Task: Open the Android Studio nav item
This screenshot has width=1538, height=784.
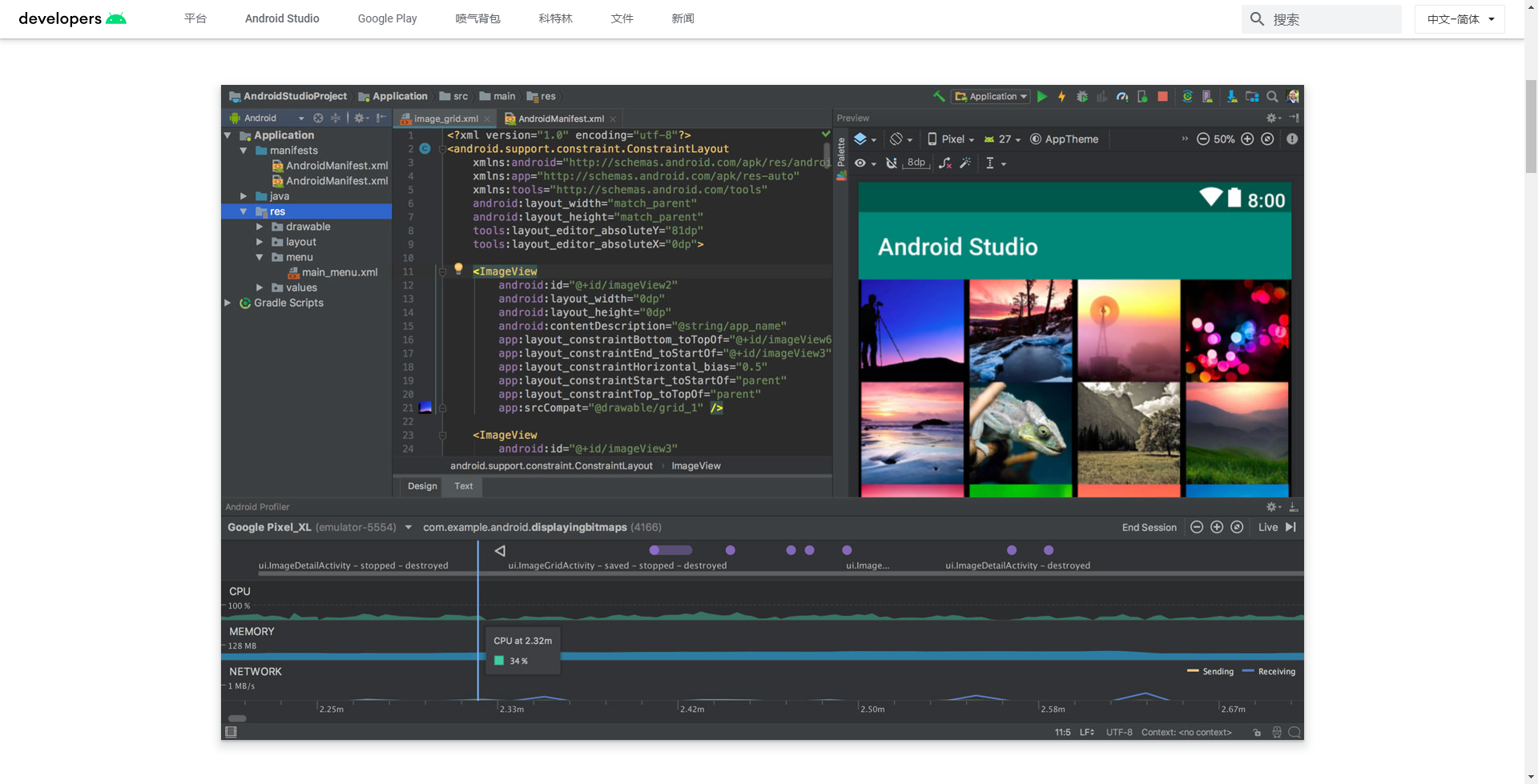Action: pyautogui.click(x=282, y=18)
